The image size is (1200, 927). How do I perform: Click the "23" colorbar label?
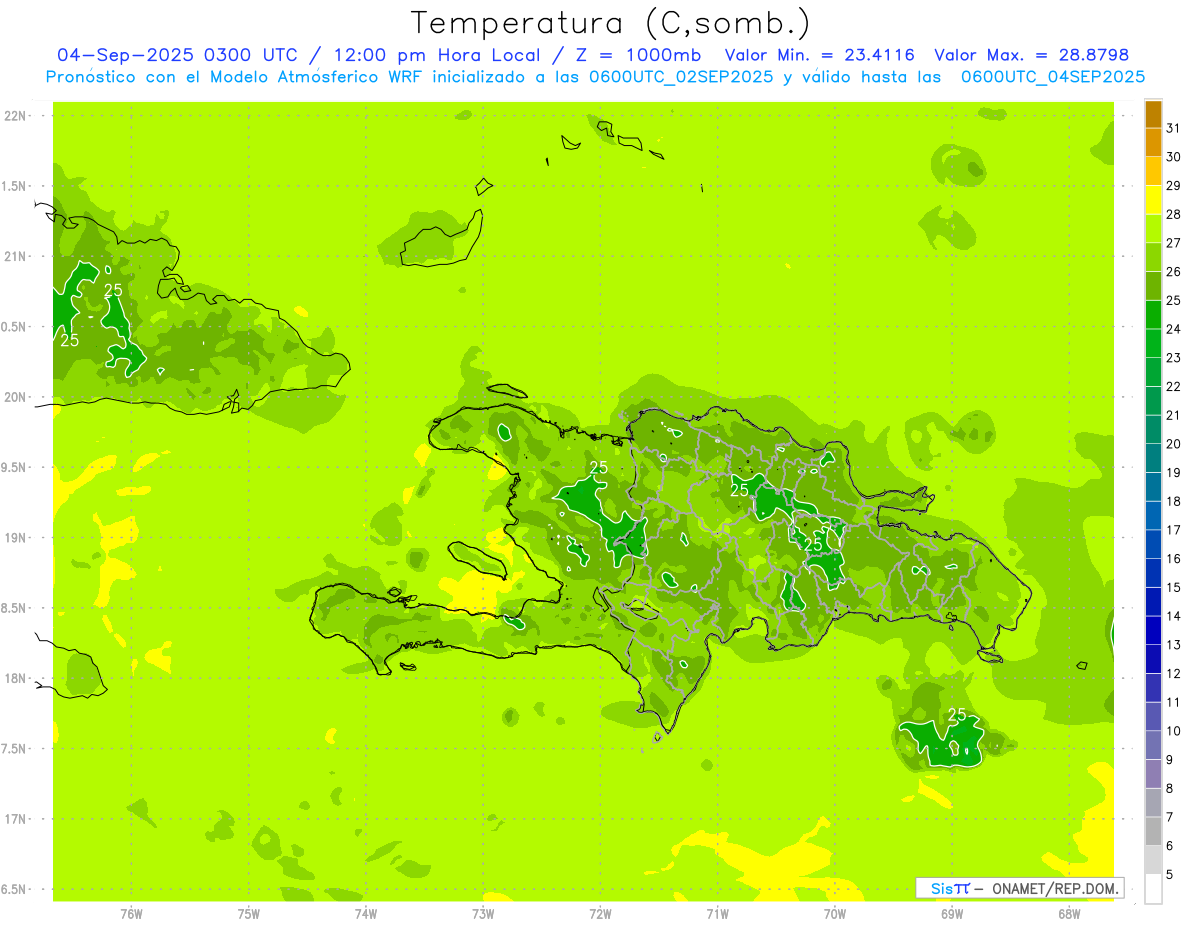[x=1174, y=358]
